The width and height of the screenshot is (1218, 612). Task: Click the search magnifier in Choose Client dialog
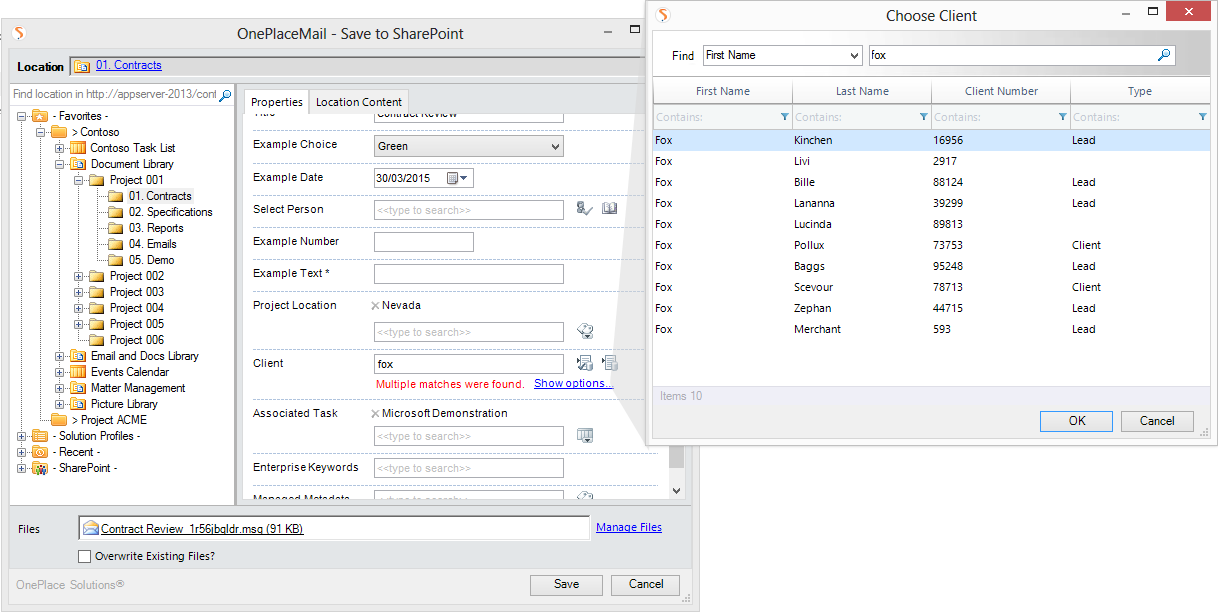tap(1164, 56)
